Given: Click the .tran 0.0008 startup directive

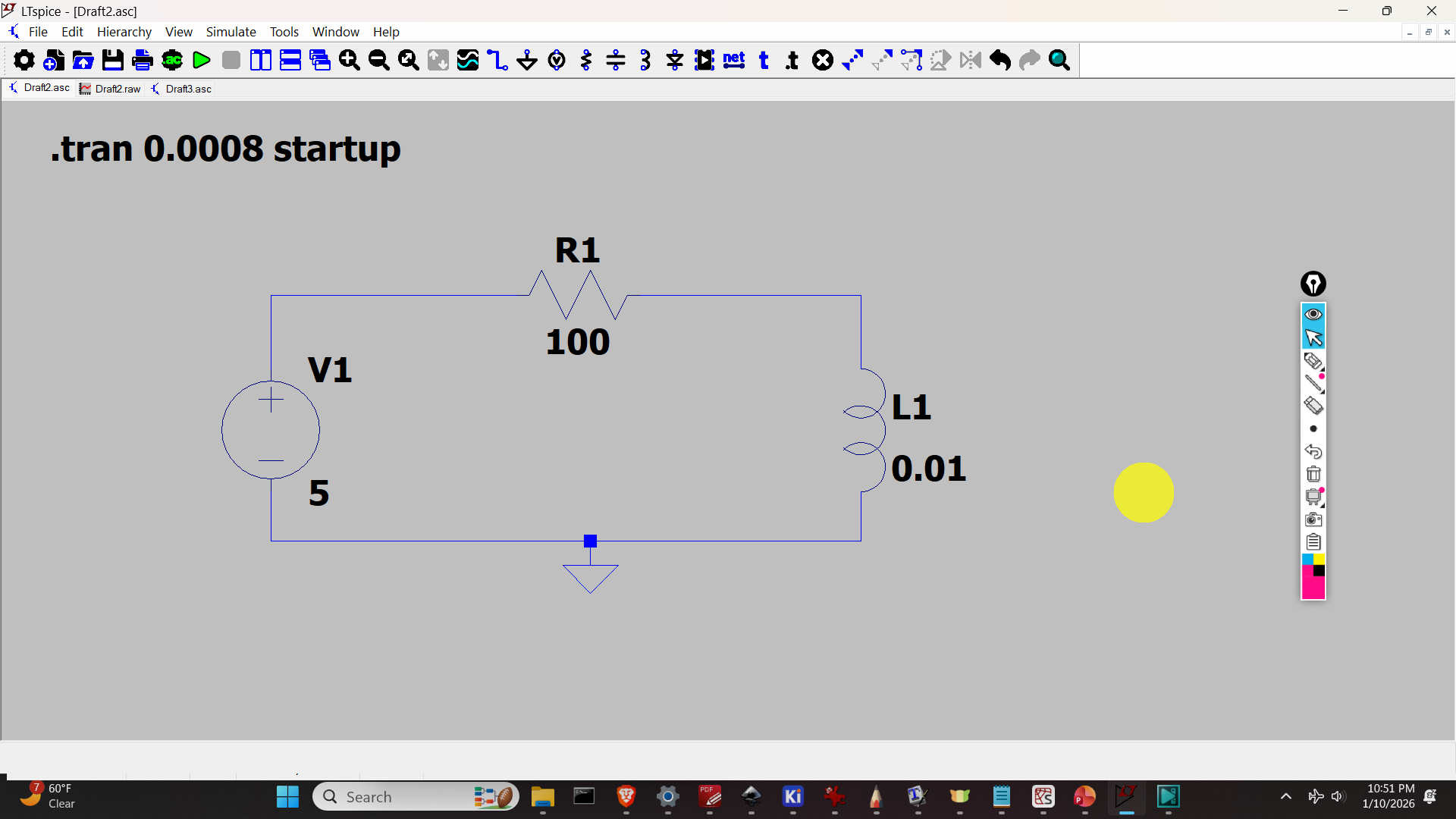Looking at the screenshot, I should (226, 149).
